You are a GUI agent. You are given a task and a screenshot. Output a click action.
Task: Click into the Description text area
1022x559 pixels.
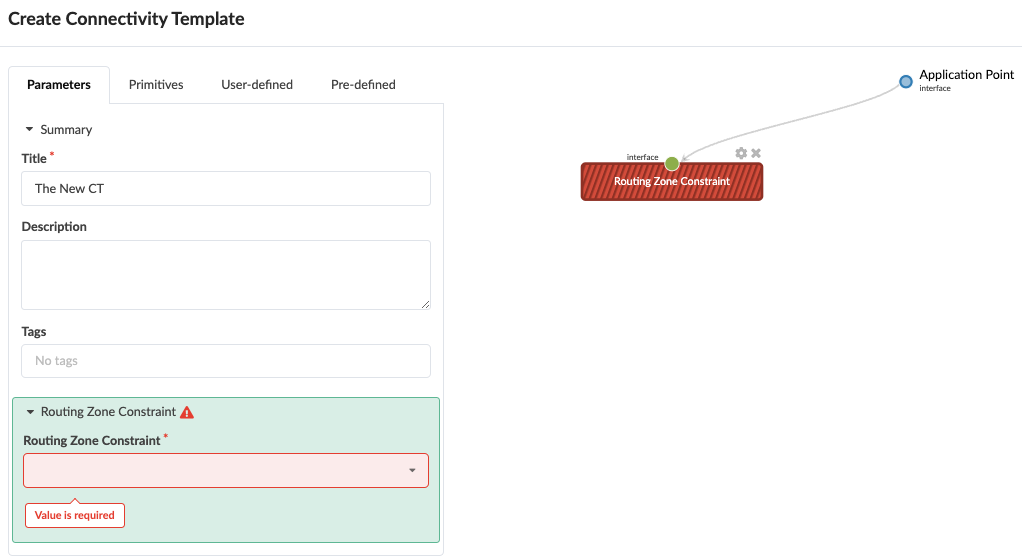point(226,274)
